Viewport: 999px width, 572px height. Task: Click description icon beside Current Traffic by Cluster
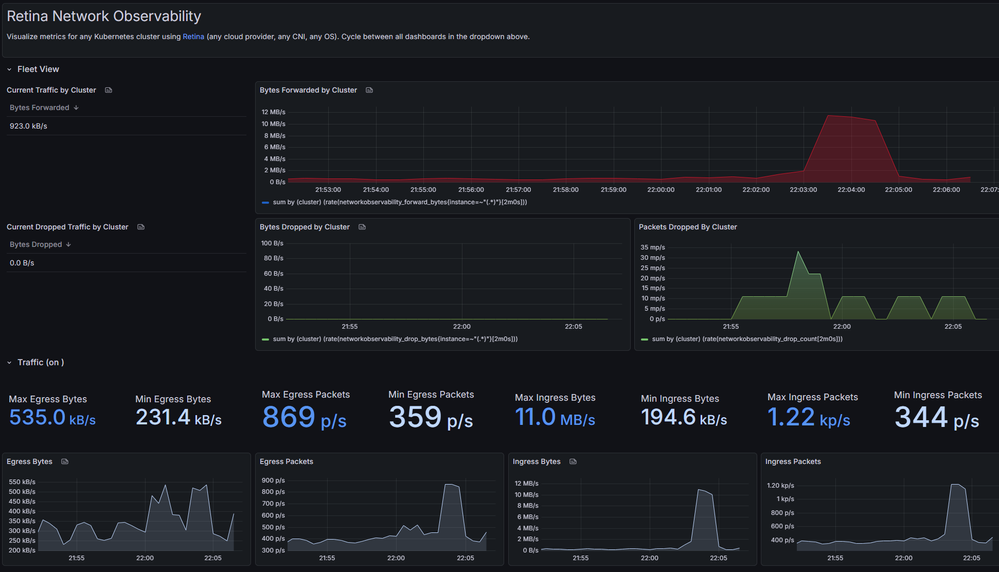108,90
